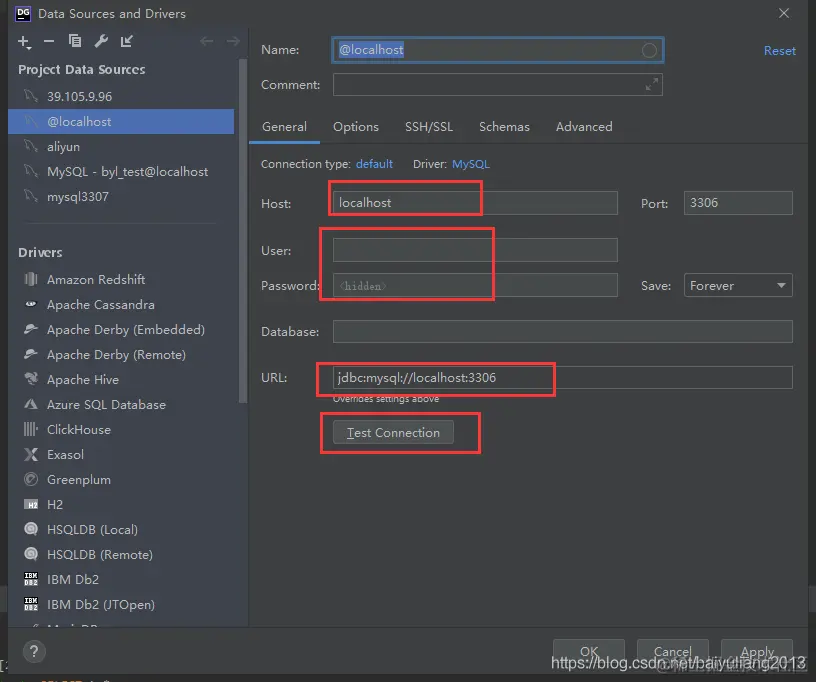Switch to the General tab
The height and width of the screenshot is (682, 816).
pos(284,126)
